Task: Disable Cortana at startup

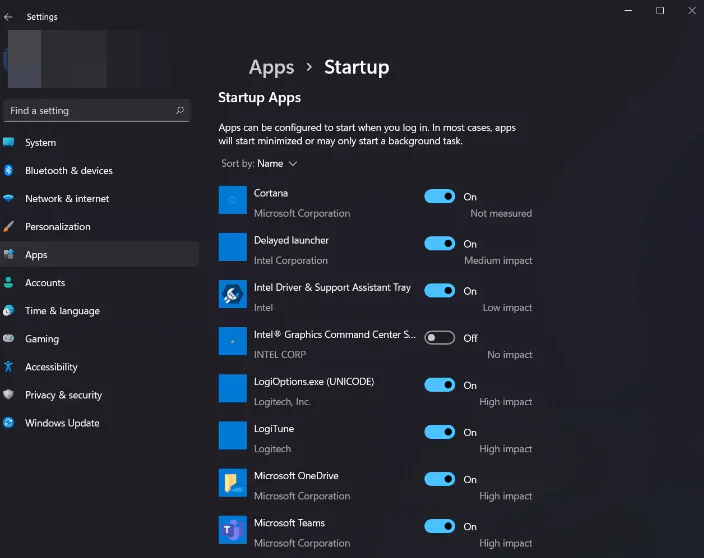Action: [439, 197]
